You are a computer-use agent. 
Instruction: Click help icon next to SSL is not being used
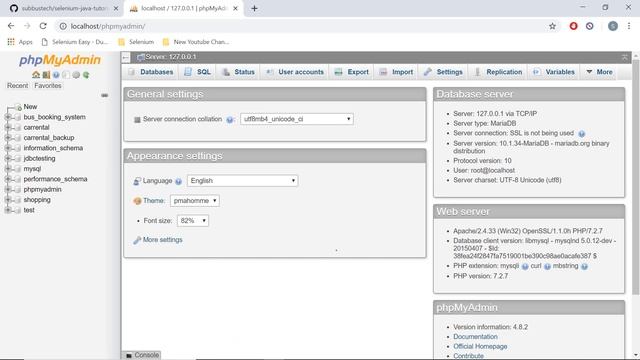coord(582,133)
